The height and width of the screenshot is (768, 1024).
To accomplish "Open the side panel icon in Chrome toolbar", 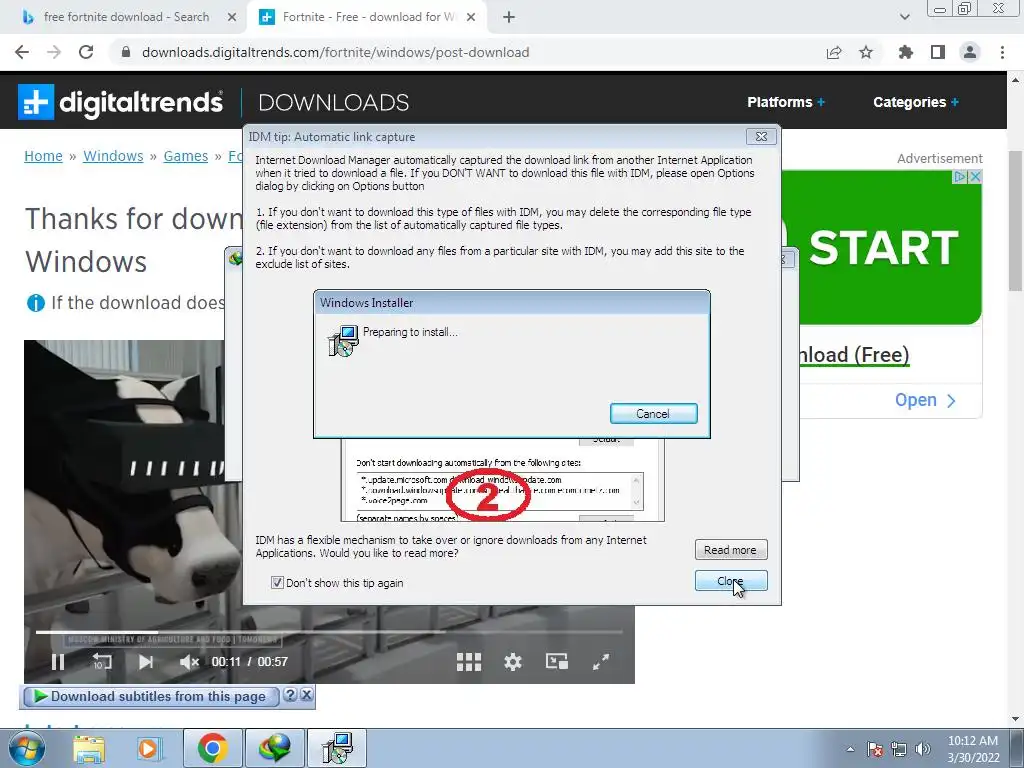I will (938, 52).
